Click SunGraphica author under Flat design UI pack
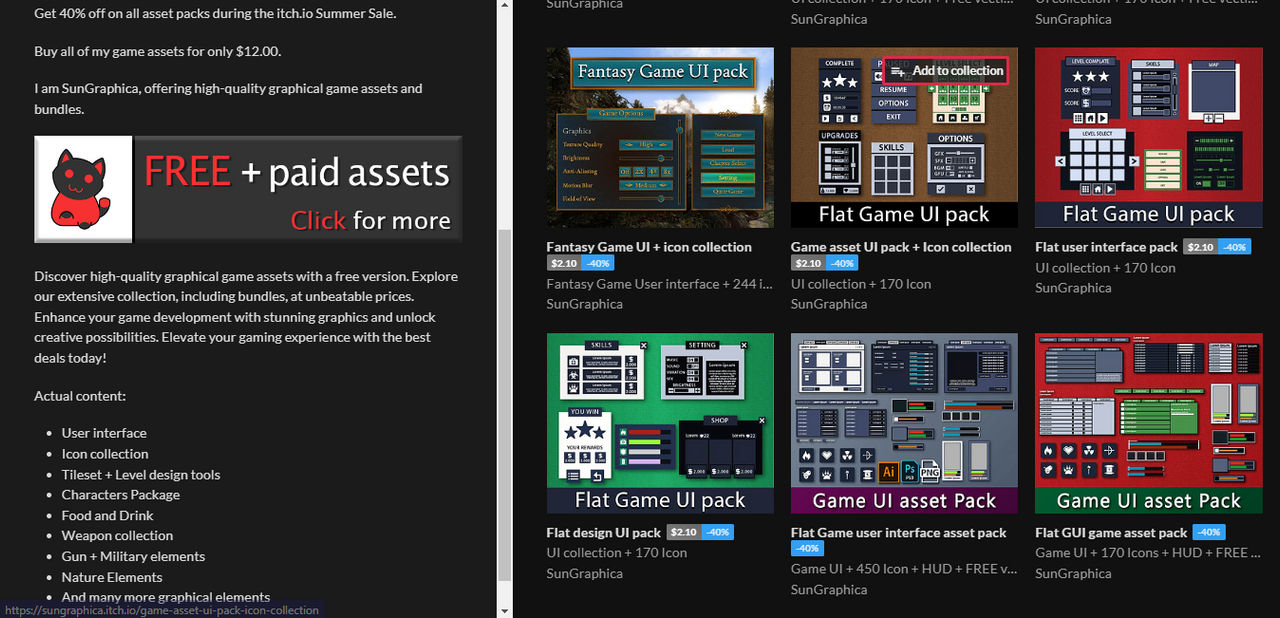 [585, 574]
